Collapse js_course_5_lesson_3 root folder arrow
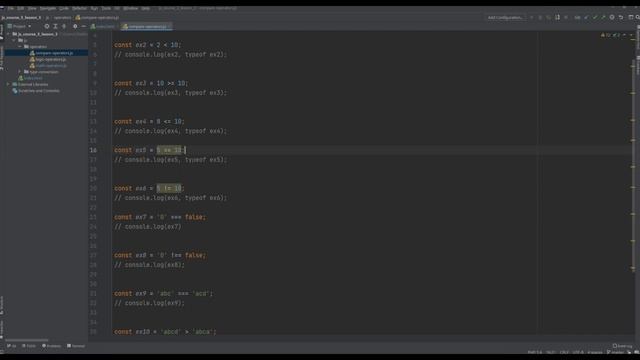Viewport: 640px width, 360px height. (x=9, y=34)
